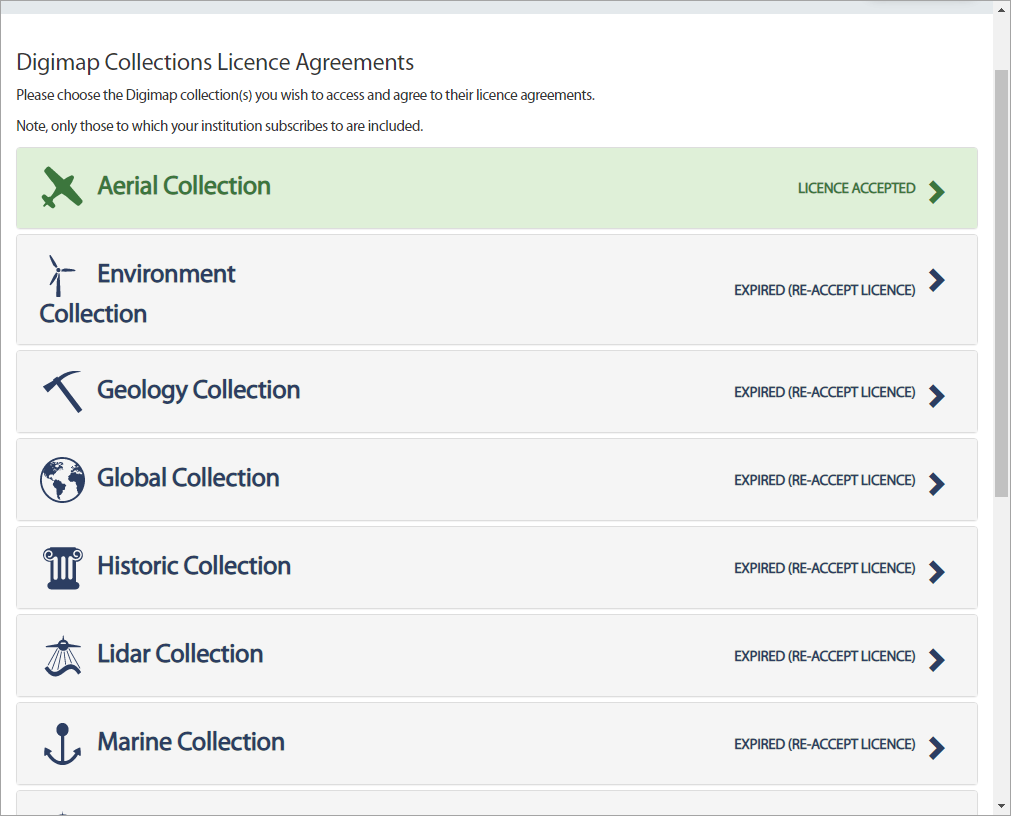Click the Lidar Collection scanner icon
Image resolution: width=1011 pixels, height=816 pixels.
point(63,656)
